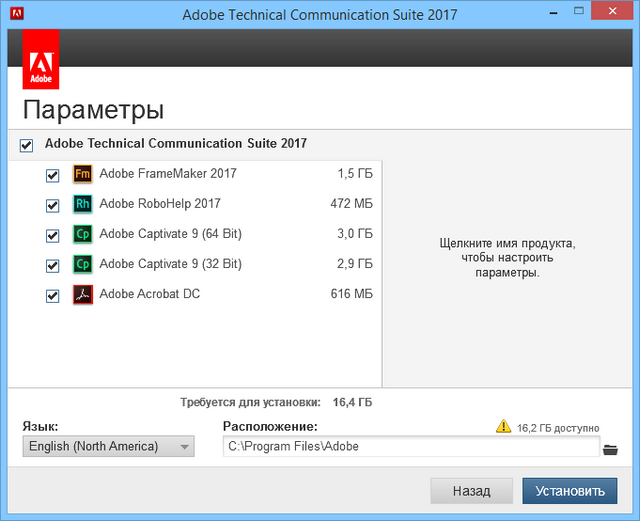The image size is (640, 521).
Task: Click the red Adobe logo in header
Action: click(41, 59)
